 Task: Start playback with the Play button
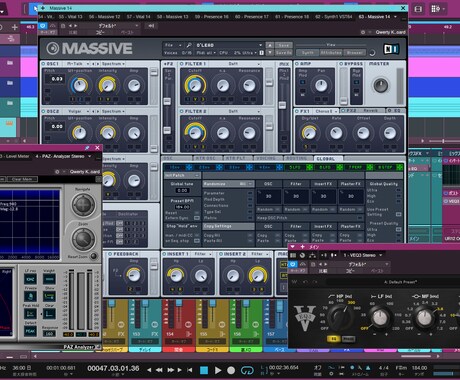(218, 370)
